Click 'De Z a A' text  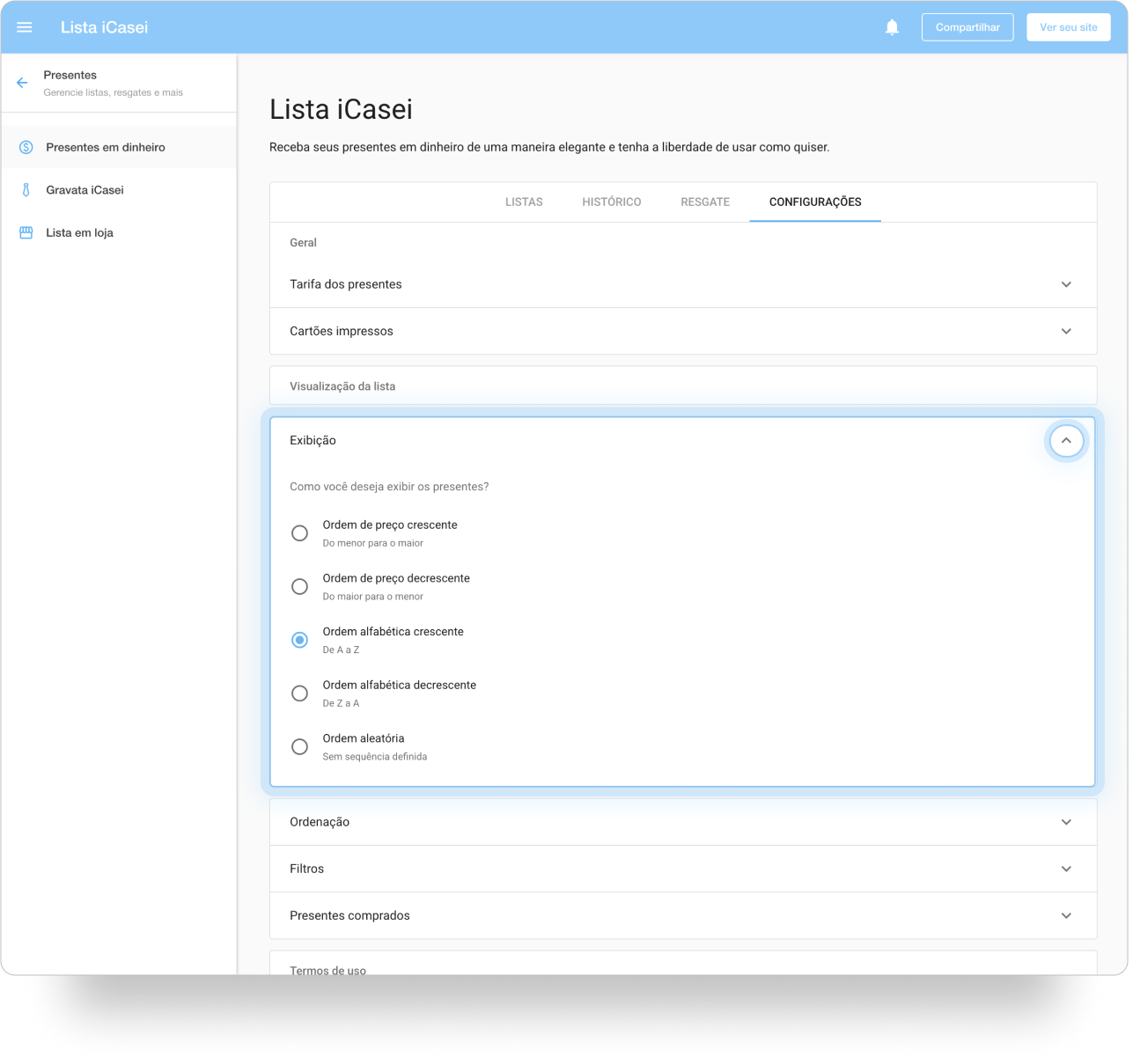[341, 703]
